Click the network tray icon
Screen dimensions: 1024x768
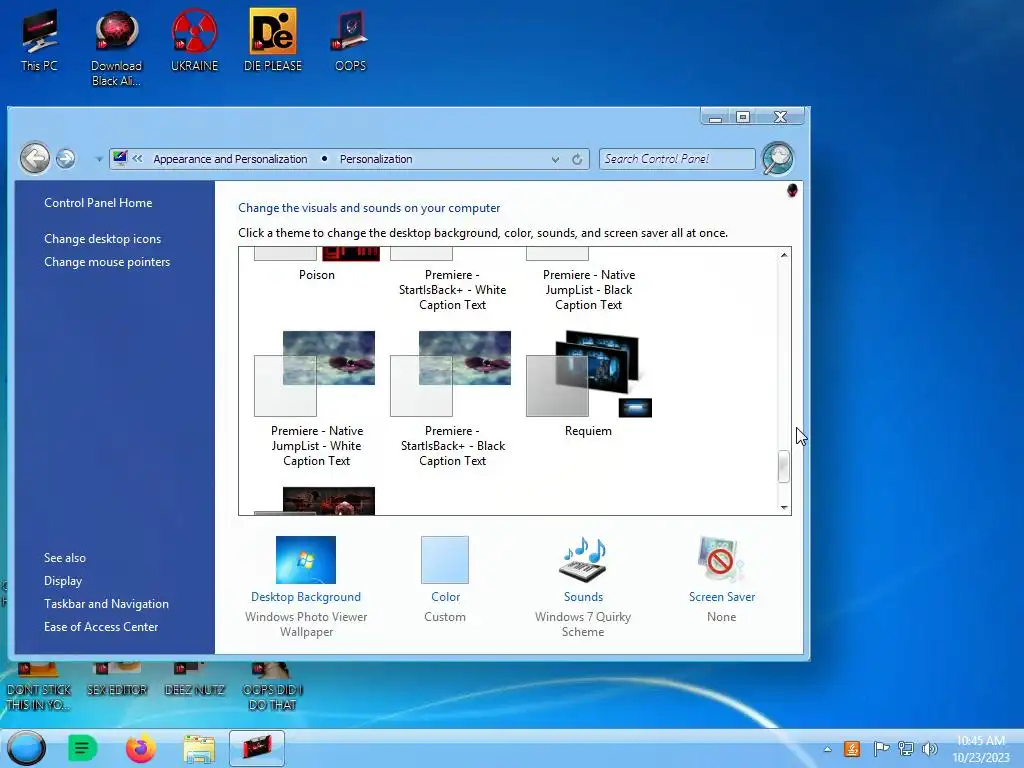pos(905,749)
